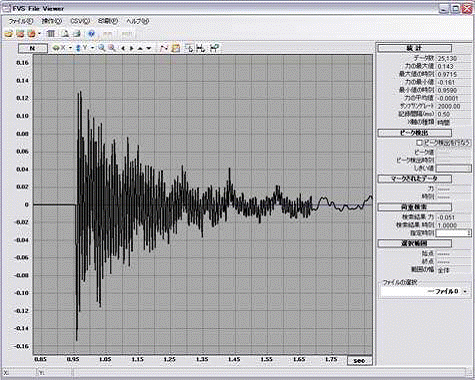Click the 選択範囲 section header
475x380 pixels.
click(x=415, y=243)
